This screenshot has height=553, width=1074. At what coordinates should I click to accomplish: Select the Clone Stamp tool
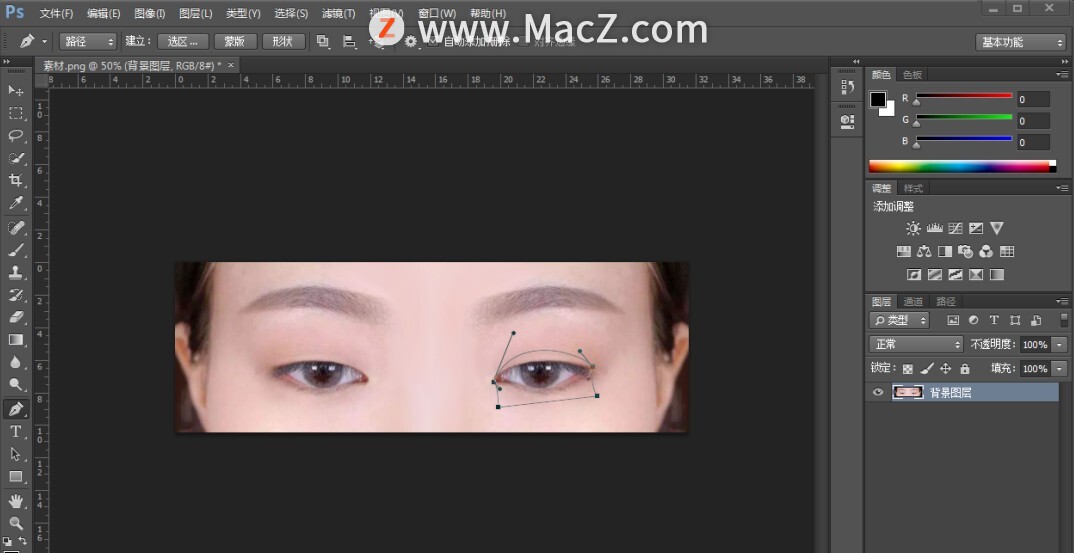(15, 272)
